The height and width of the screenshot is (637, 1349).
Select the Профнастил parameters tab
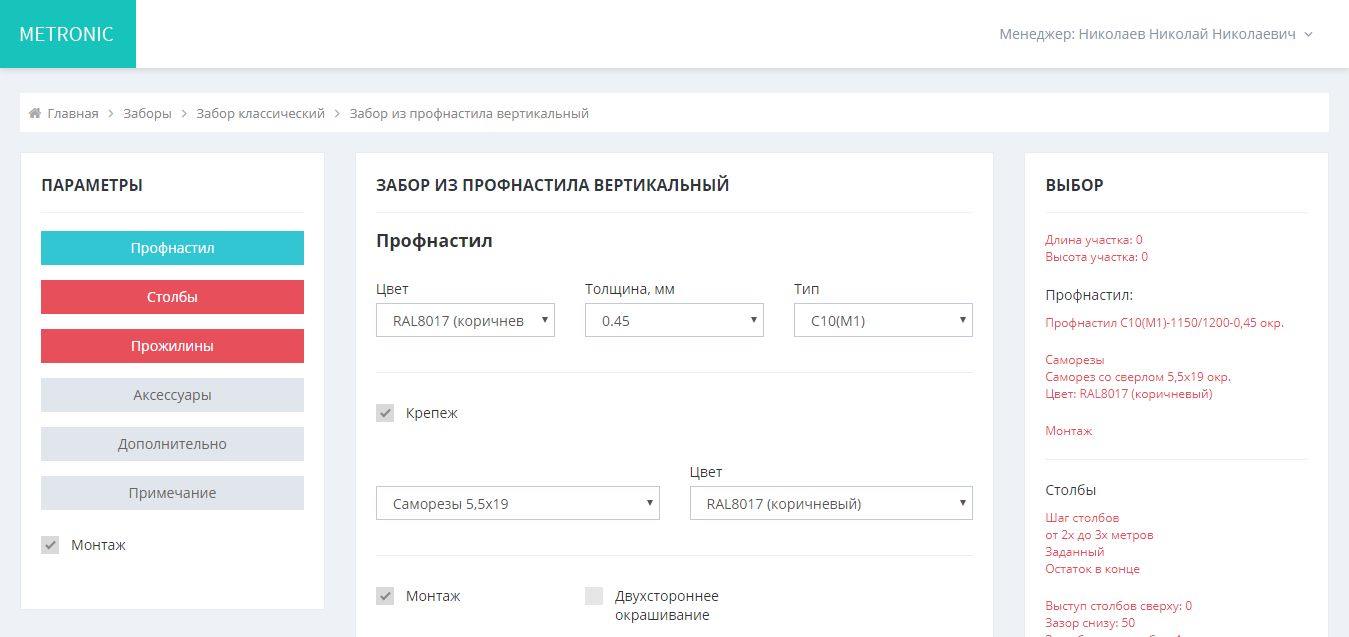pos(172,248)
